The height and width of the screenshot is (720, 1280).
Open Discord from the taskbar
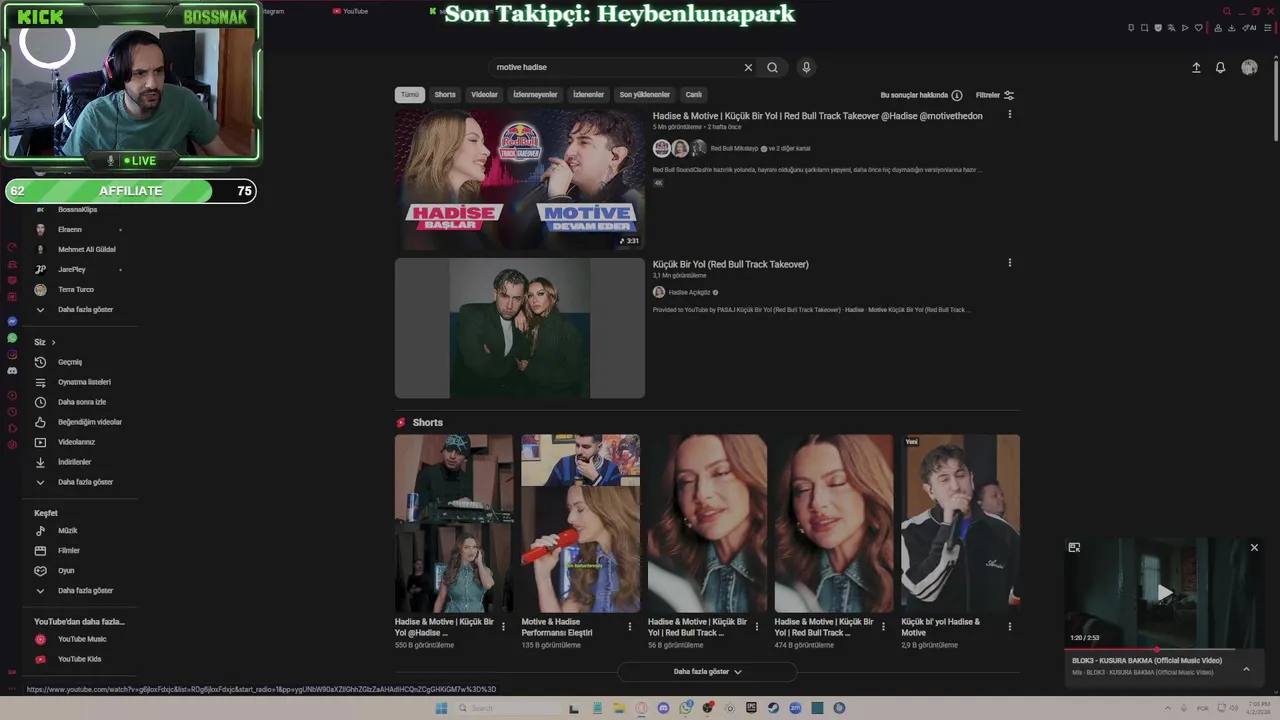663,708
